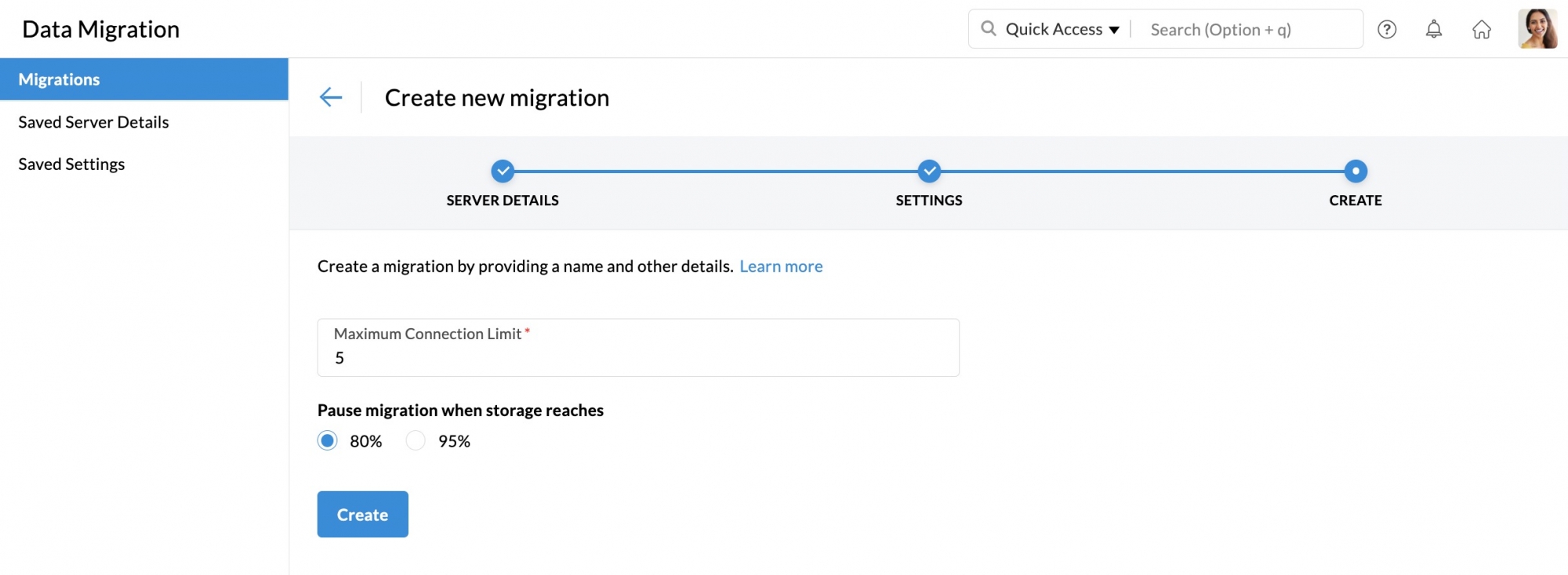
Task: Go to home via house icon
Action: 1481,30
